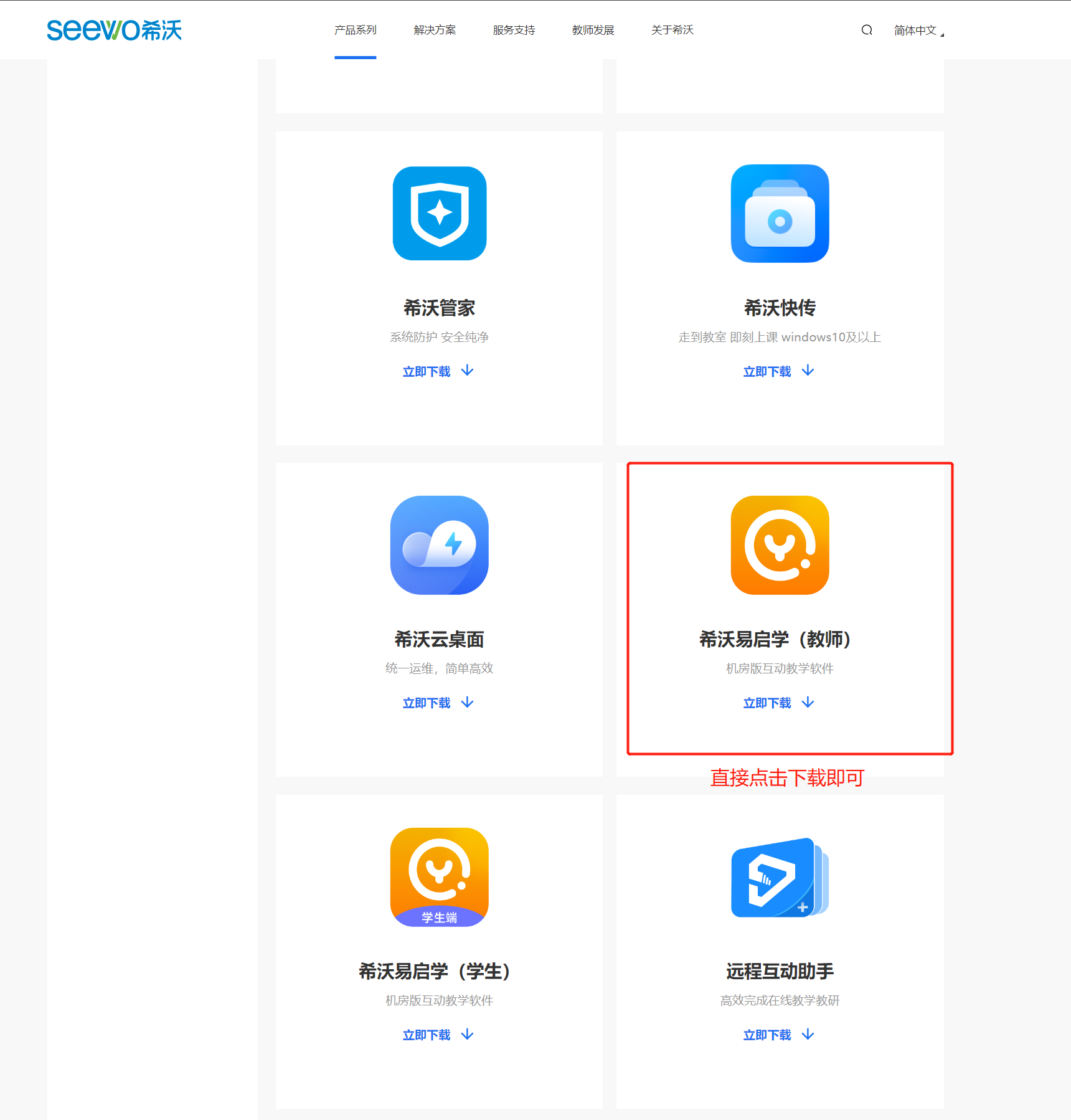Click 立即下载 link for 希沃云桌面
Screen dimensions: 1071x1120
pyautogui.click(x=427, y=703)
